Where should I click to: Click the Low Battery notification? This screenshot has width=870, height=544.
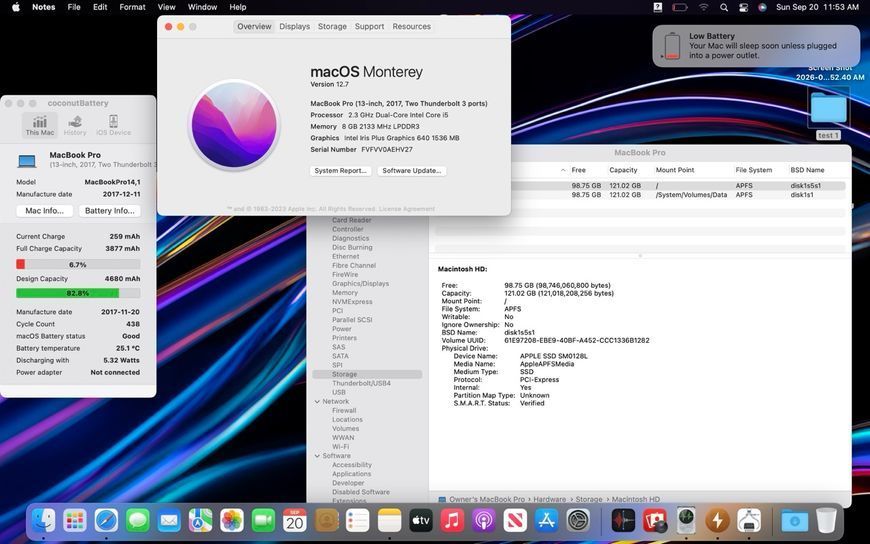(755, 46)
